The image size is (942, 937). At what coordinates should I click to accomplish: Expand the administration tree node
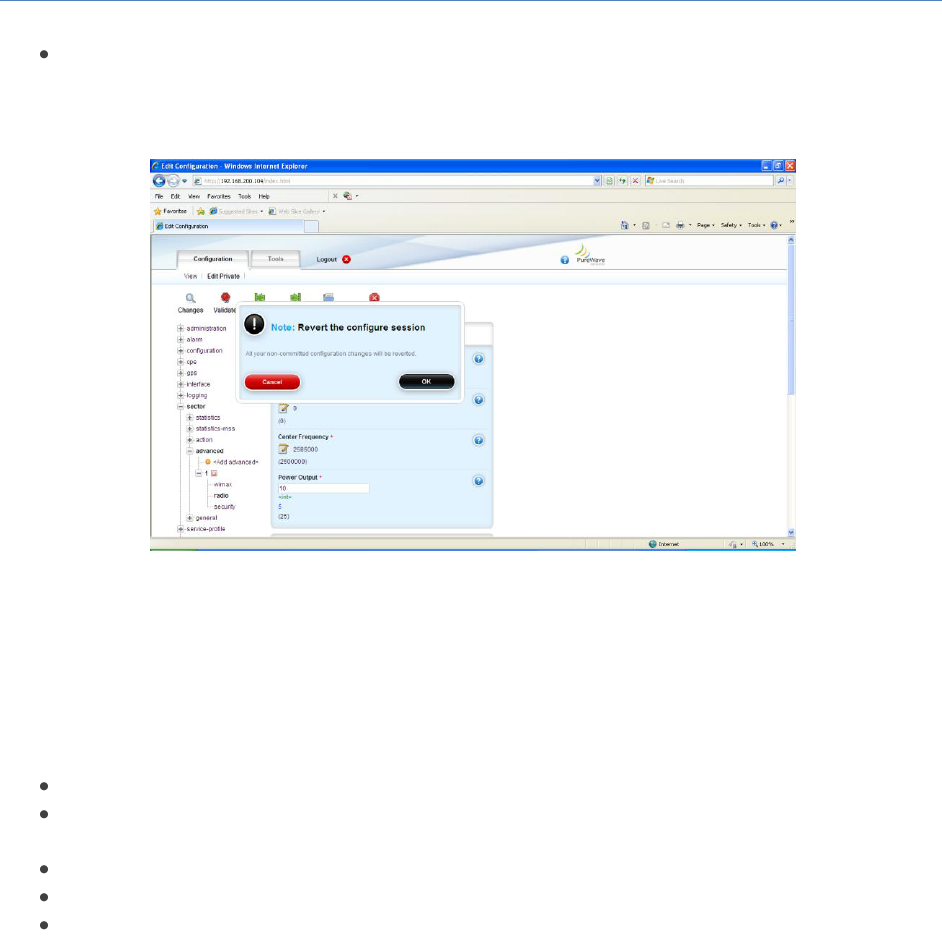(x=180, y=329)
